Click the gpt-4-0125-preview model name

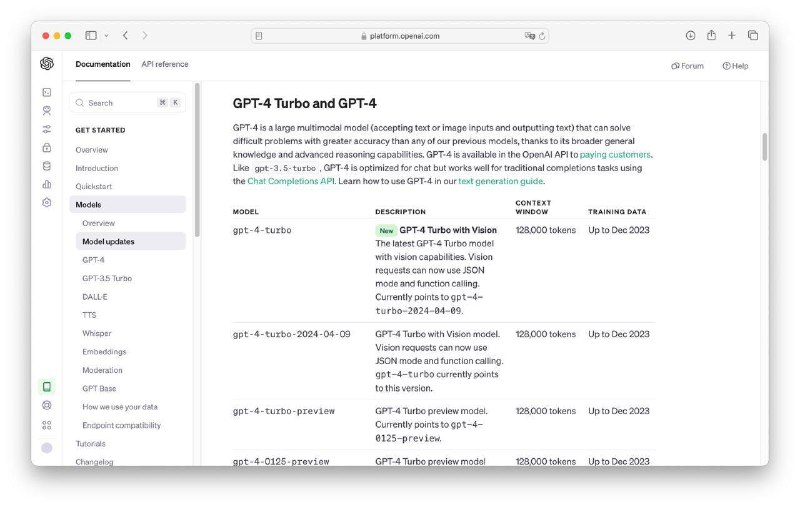pyautogui.click(x=281, y=462)
